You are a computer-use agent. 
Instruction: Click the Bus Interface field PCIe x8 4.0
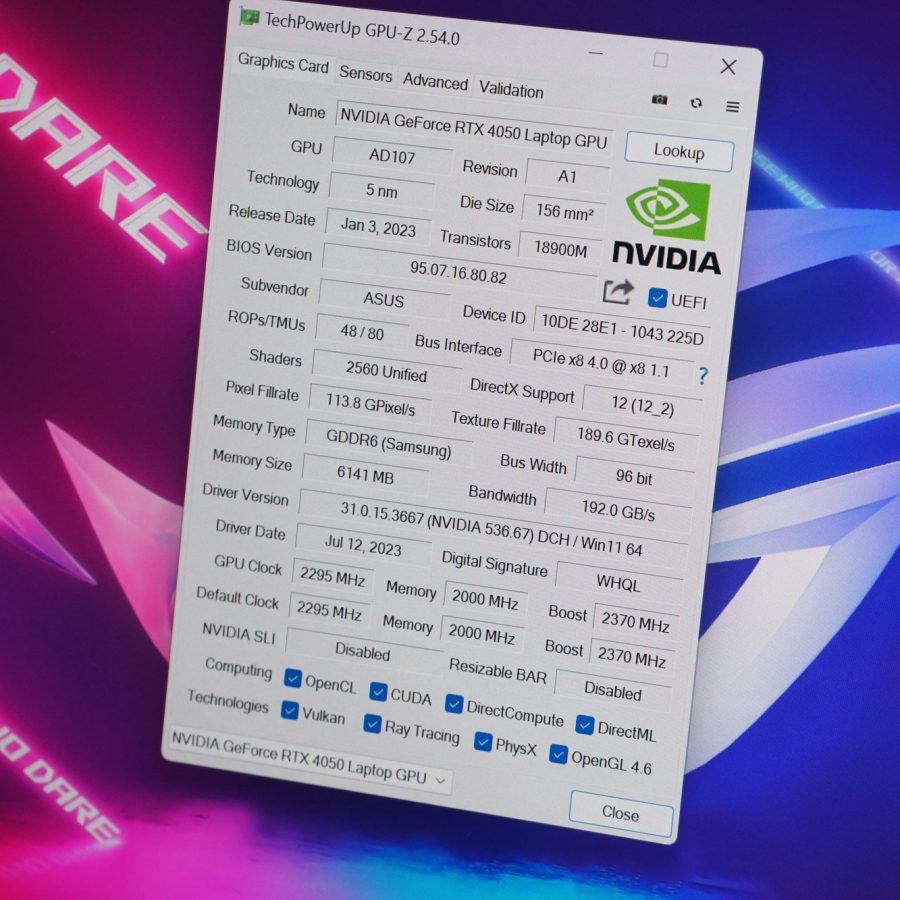pyautogui.click(x=601, y=362)
